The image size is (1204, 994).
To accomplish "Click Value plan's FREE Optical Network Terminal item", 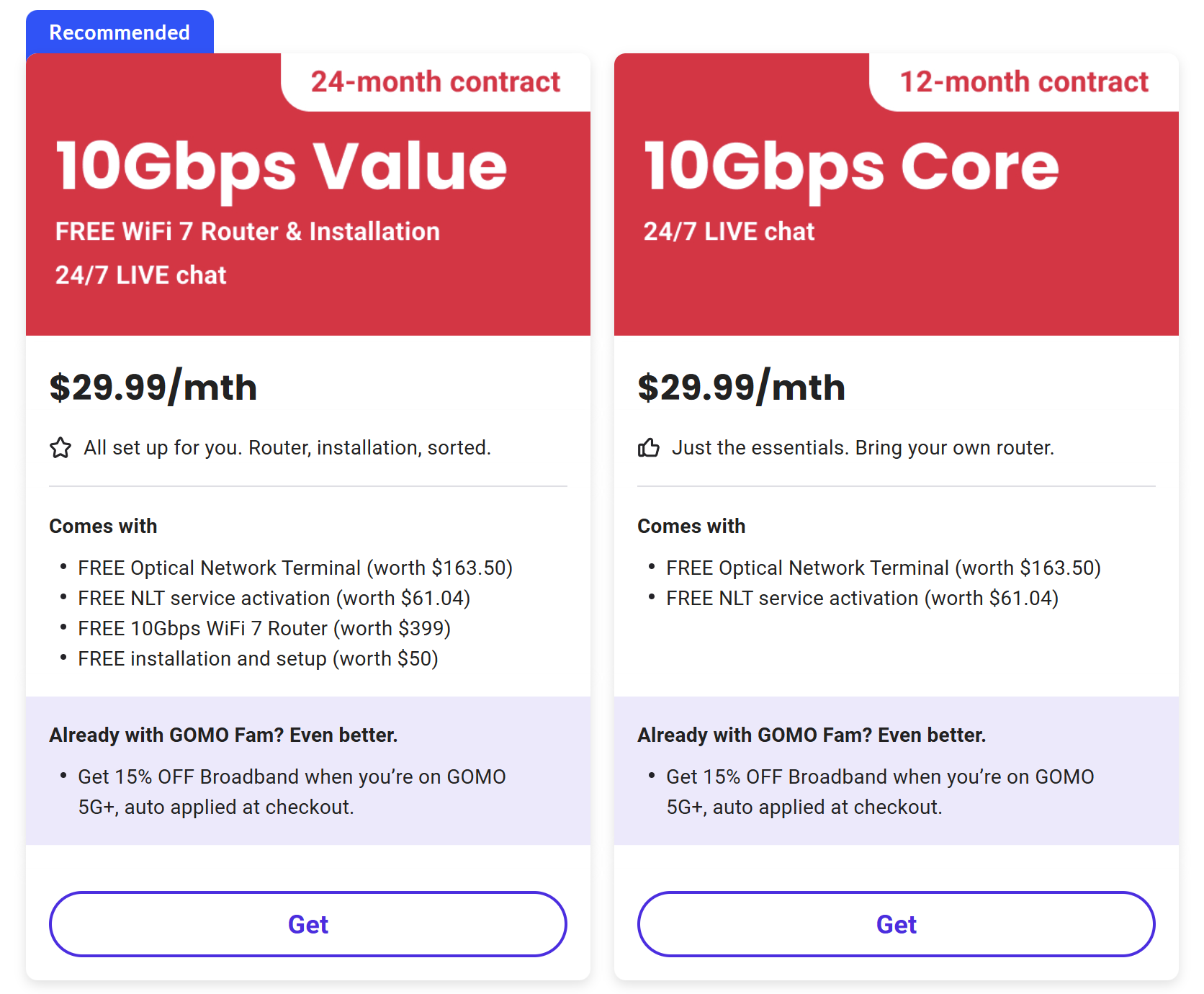I will tap(295, 568).
